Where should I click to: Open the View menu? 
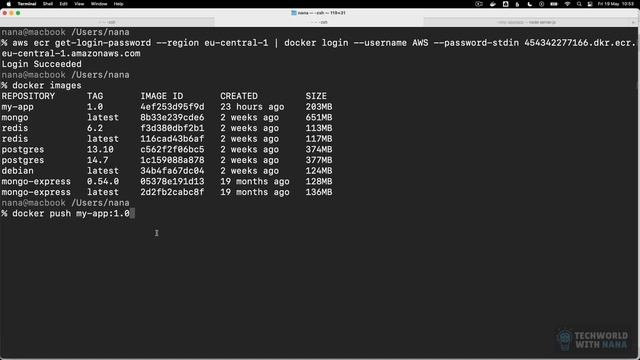coord(79,4)
